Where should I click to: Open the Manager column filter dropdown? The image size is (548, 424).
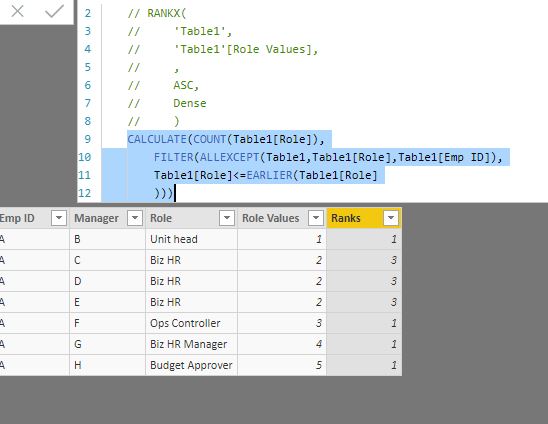[x=135, y=218]
